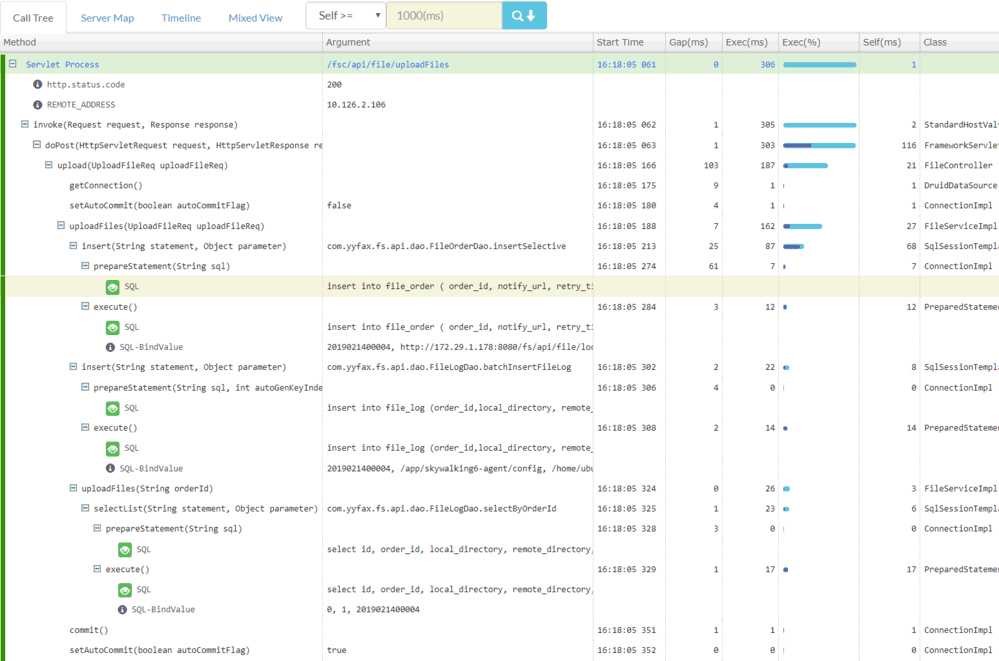Click the search download button

[524, 16]
